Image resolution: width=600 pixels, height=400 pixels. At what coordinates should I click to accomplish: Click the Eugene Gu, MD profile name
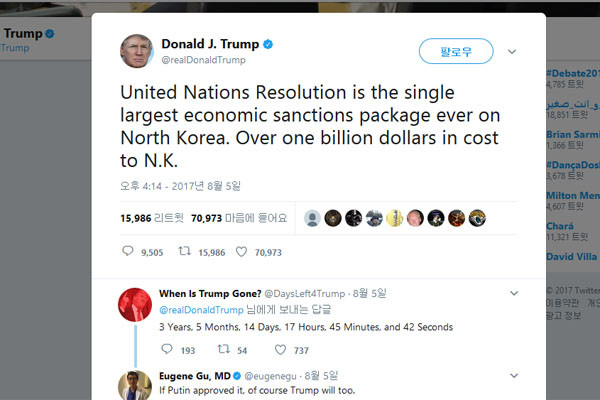pos(195,376)
